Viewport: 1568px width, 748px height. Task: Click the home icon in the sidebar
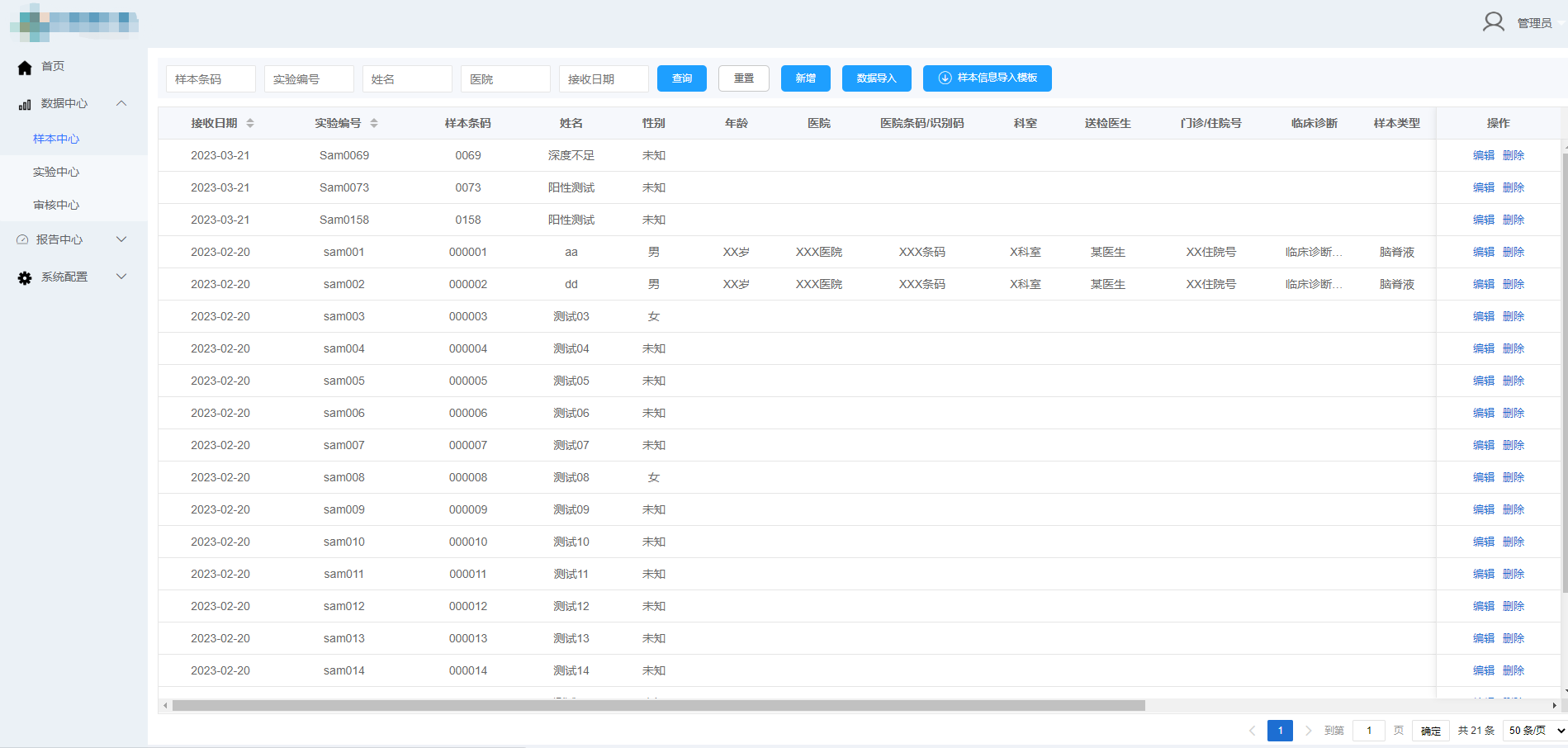[x=25, y=68]
